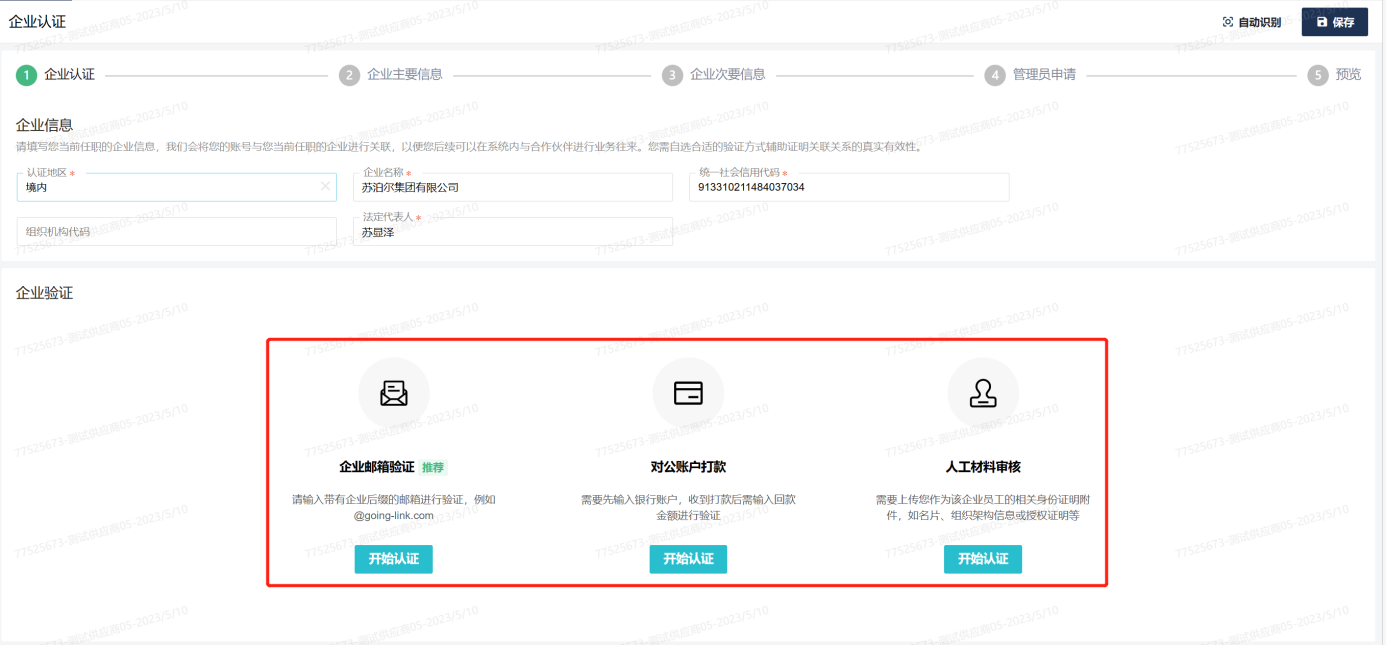Click the corporate account card icon

pyautogui.click(x=688, y=394)
